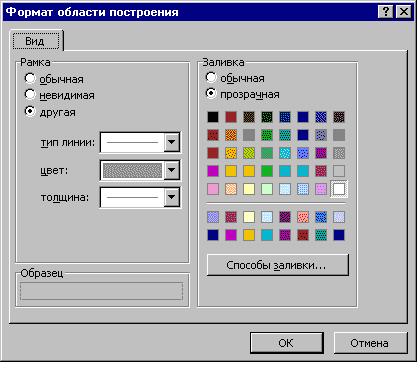419x365 pixels.
Task: Choose the pale green pastel swatch
Action: click(x=267, y=189)
